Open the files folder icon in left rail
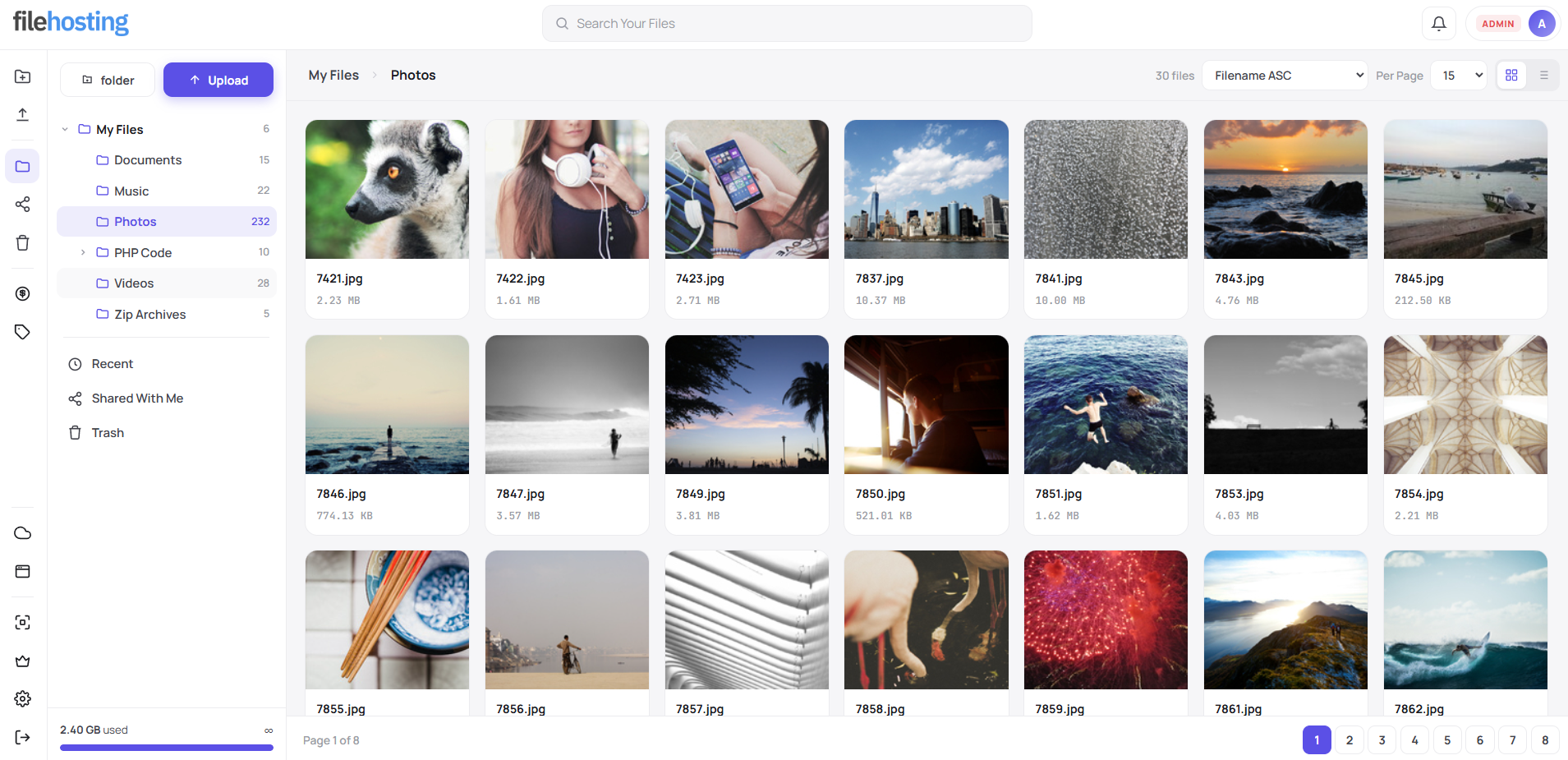The width and height of the screenshot is (1568, 760). coord(23,166)
